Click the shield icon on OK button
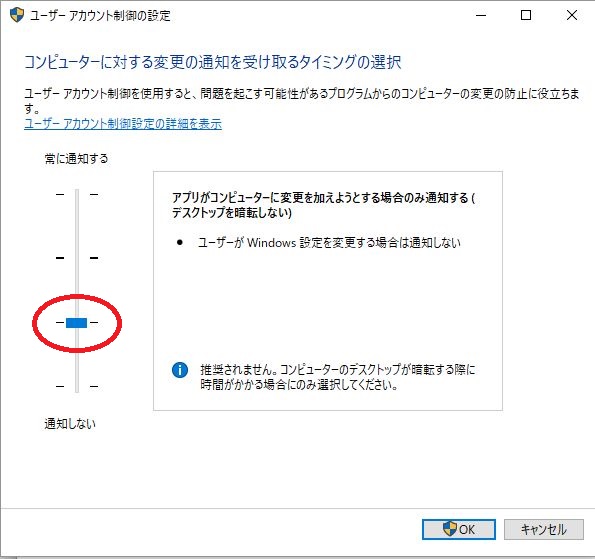 click(450, 529)
